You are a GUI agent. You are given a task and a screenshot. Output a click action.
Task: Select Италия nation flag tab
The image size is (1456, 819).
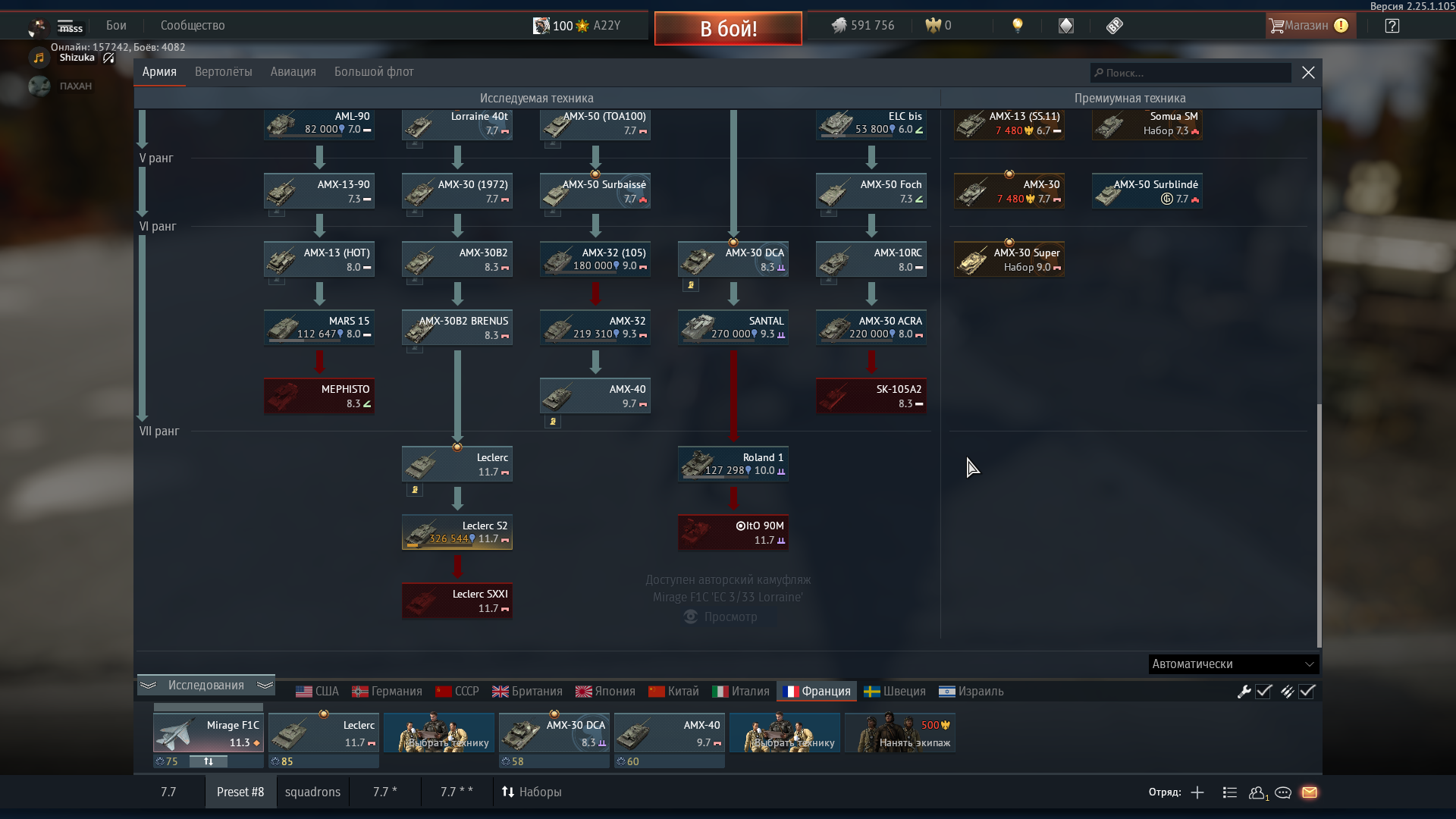click(741, 692)
